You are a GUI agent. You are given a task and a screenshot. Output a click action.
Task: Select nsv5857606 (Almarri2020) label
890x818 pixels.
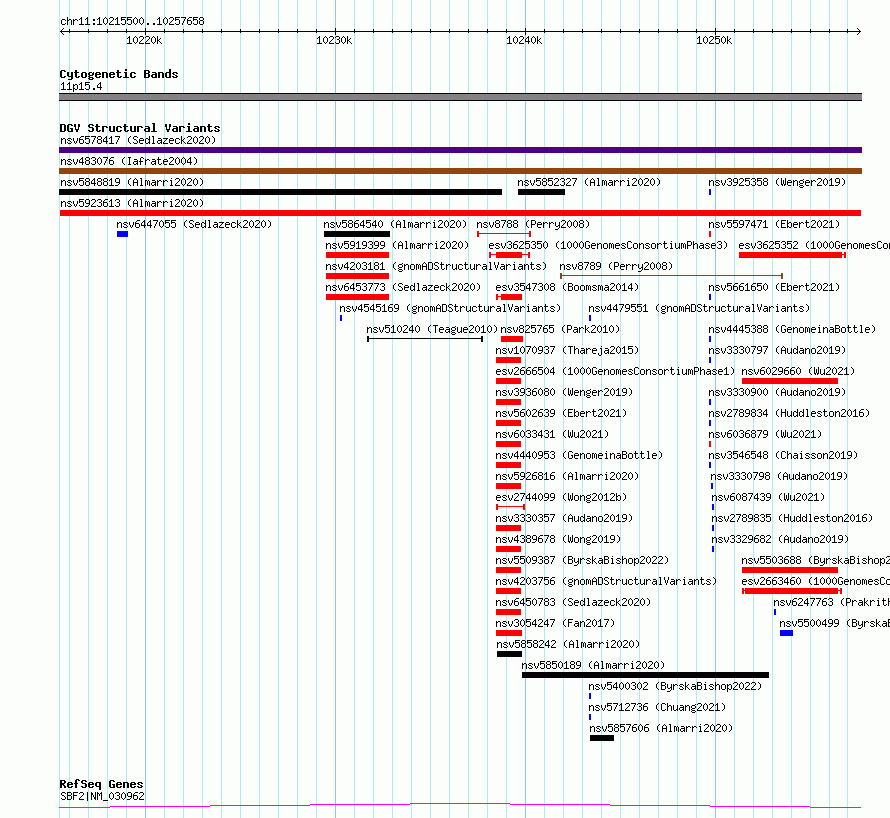661,728
